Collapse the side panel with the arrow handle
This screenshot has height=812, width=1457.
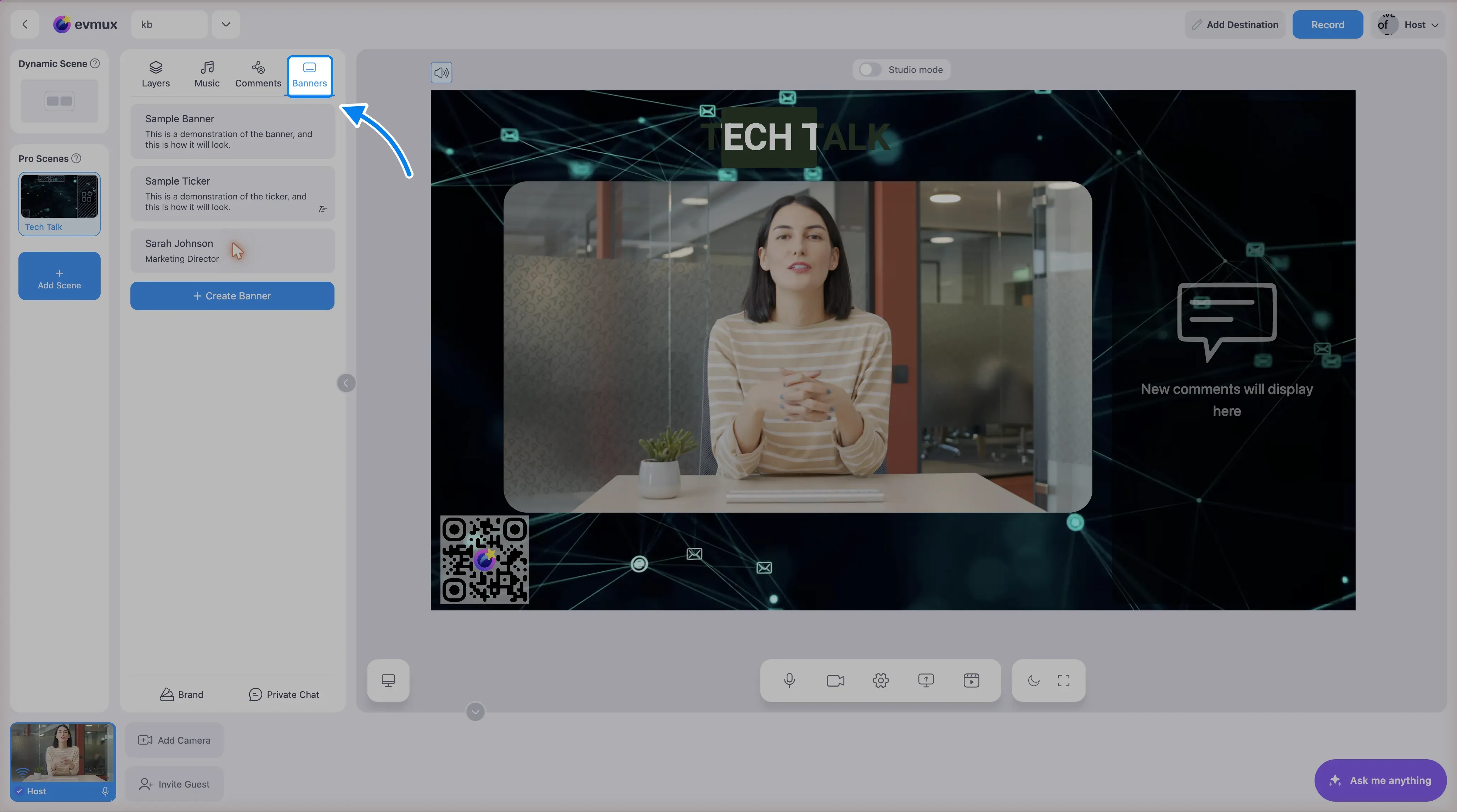click(x=346, y=383)
